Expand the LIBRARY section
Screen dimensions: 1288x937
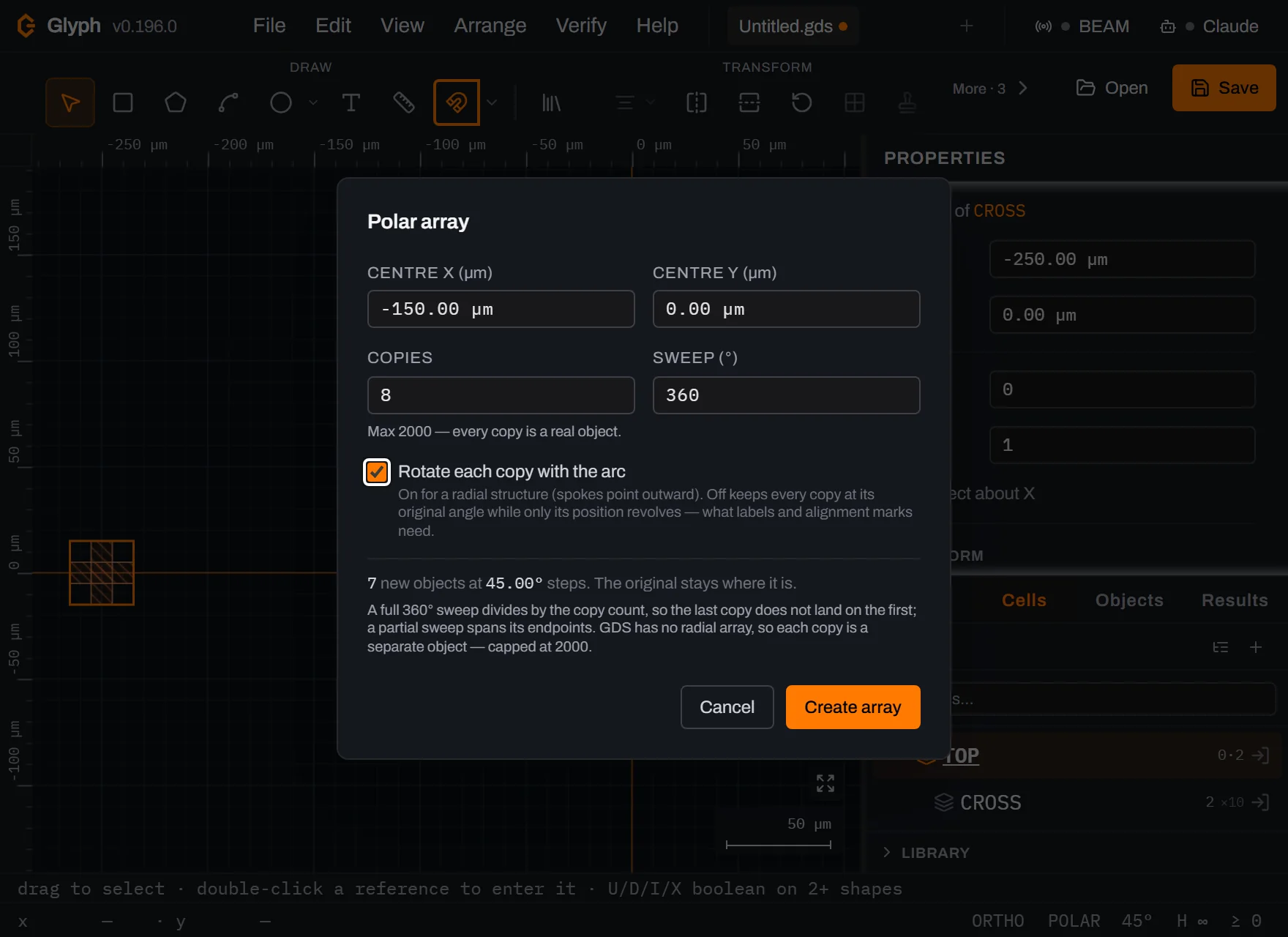(926, 853)
